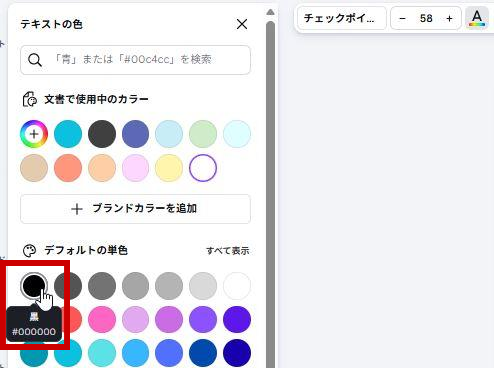Select the light blue document color swatch
Viewport: 494px width, 368px height.
tap(169, 134)
